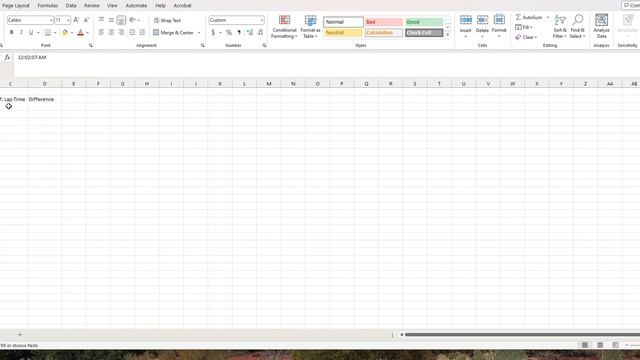Image resolution: width=640 pixels, height=360 pixels.
Task: Apply the Percent Style format
Action: click(x=229, y=32)
